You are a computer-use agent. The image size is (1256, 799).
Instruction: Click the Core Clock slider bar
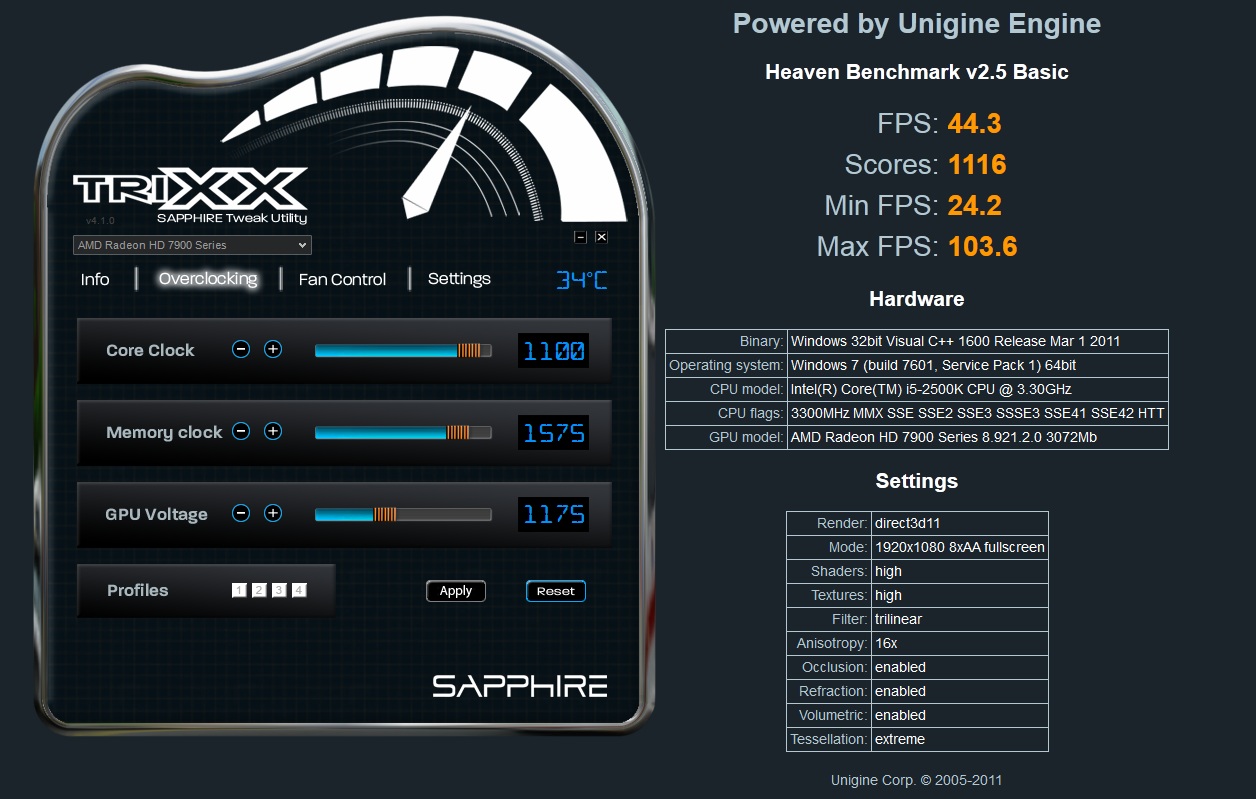[x=403, y=351]
